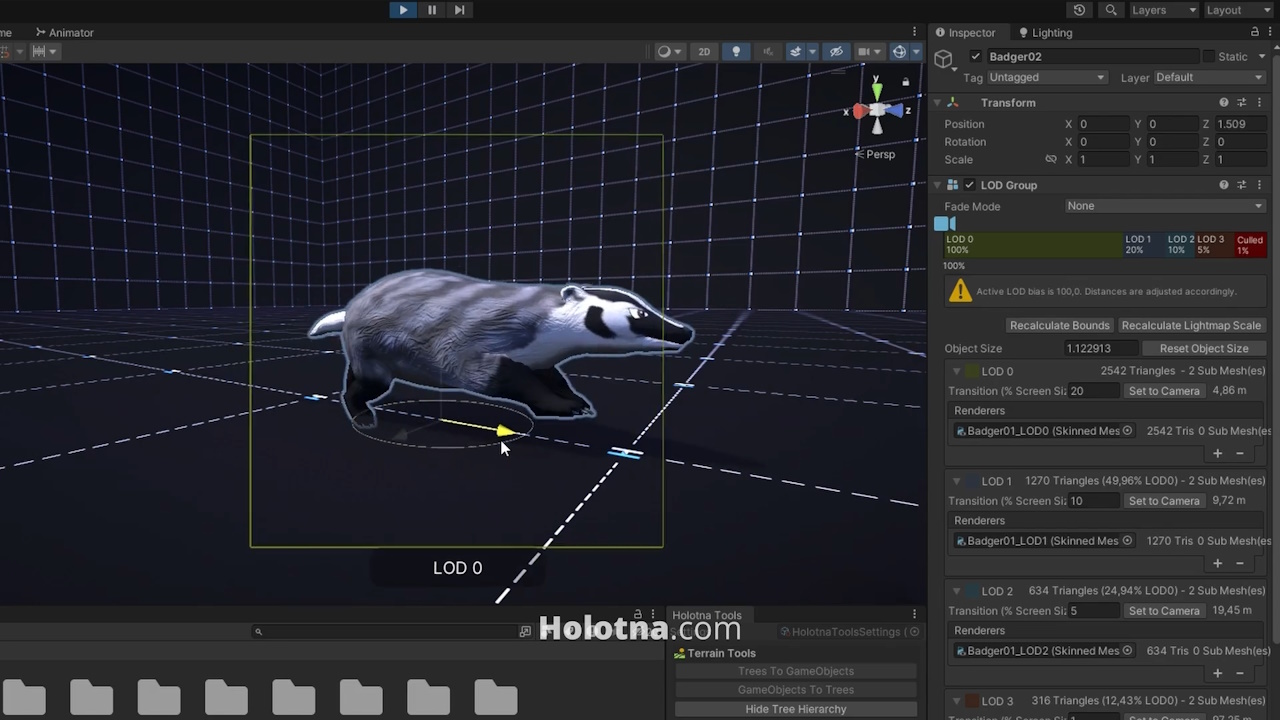Collapse the LOD 1 section foldout
The width and height of the screenshot is (1280, 720).
(x=956, y=481)
